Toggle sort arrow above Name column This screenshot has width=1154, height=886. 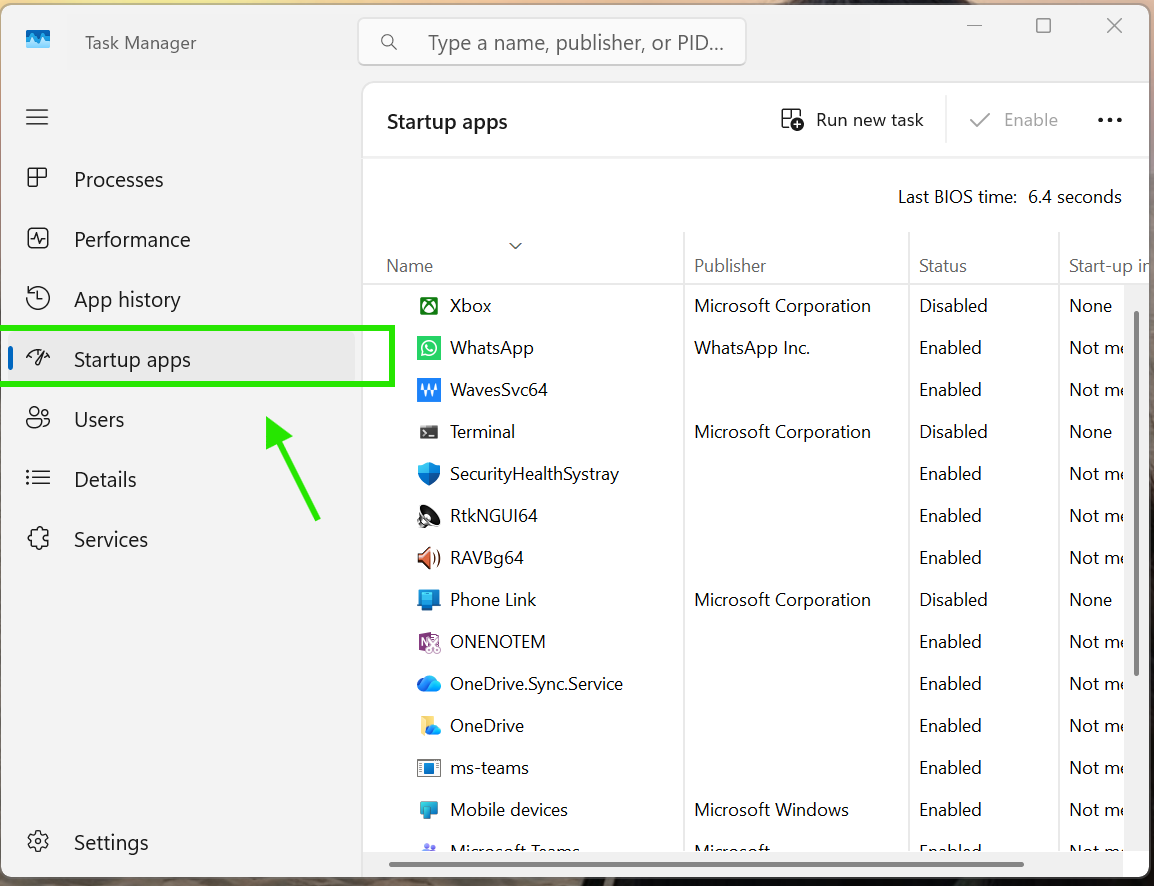click(x=515, y=246)
